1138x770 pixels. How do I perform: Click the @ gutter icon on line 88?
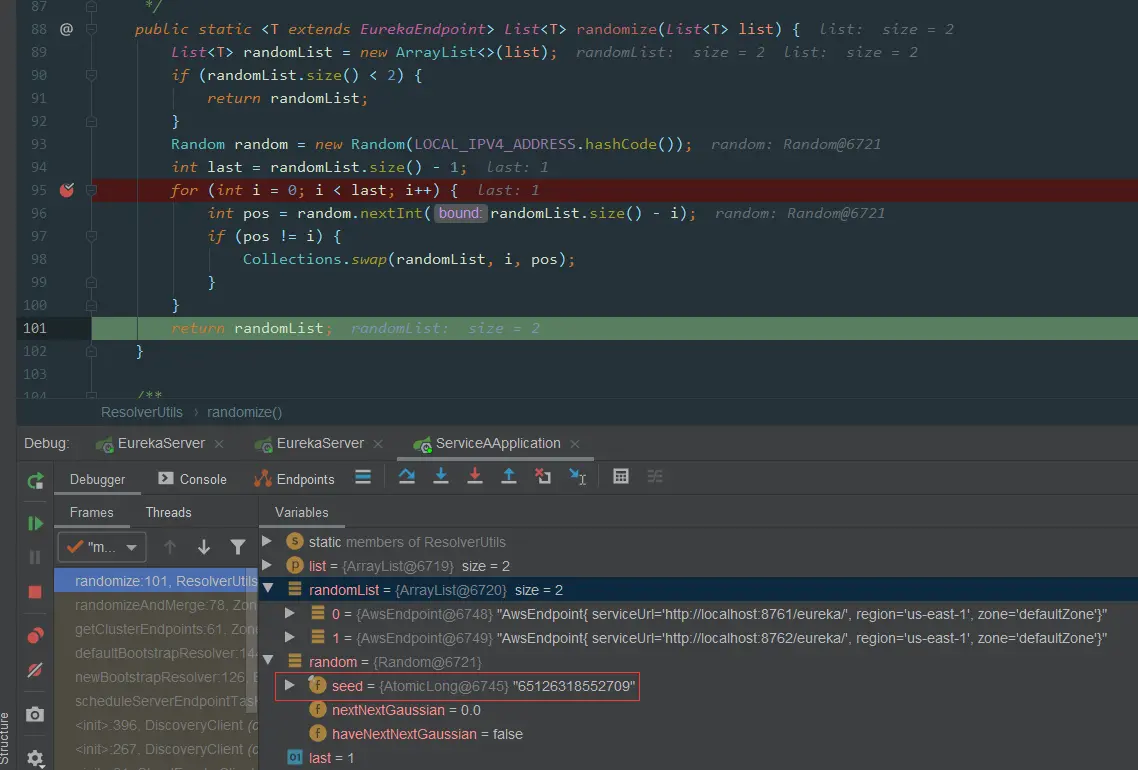pos(66,29)
